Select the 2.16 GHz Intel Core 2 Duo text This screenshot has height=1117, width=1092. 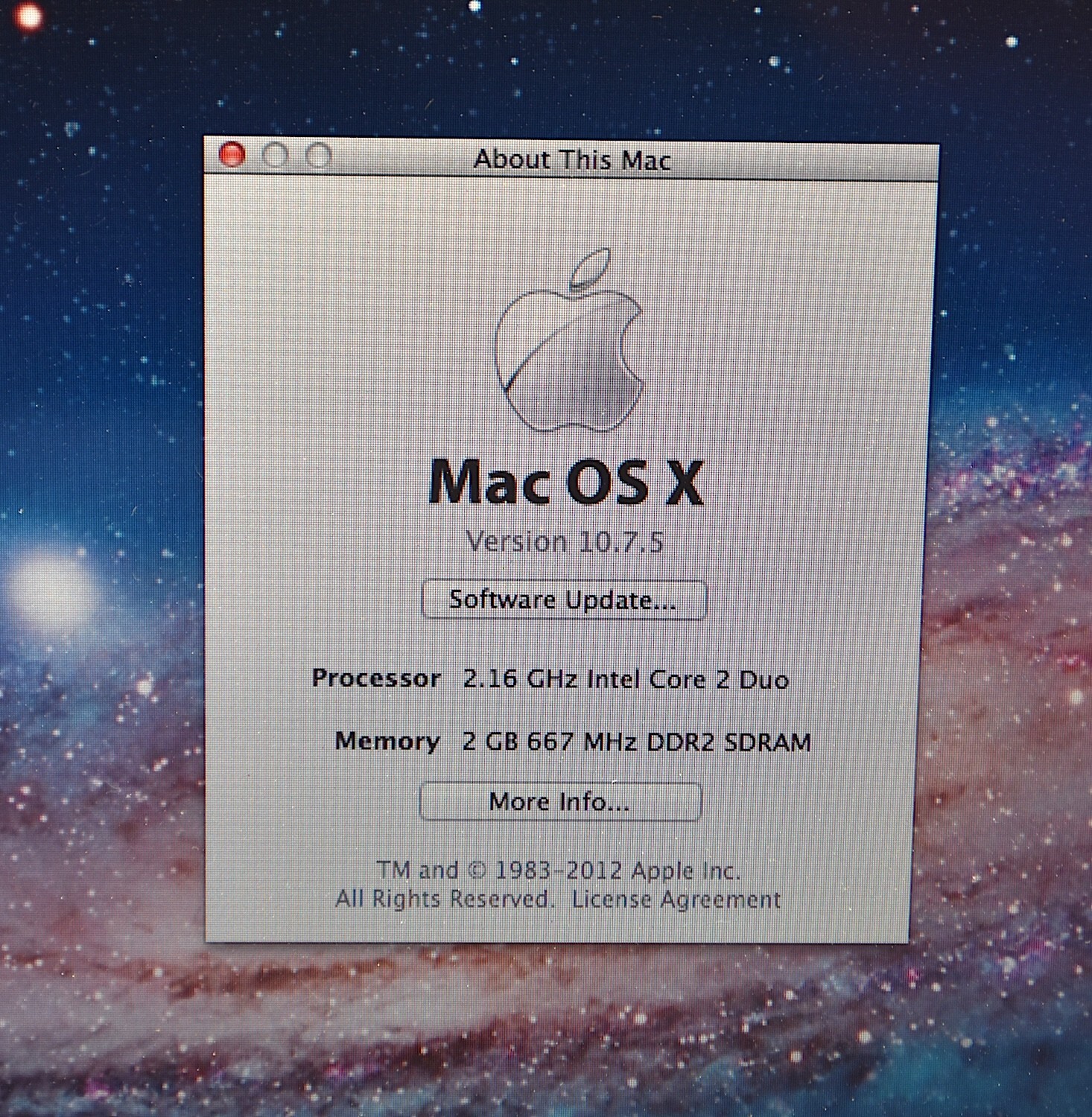tap(626, 680)
